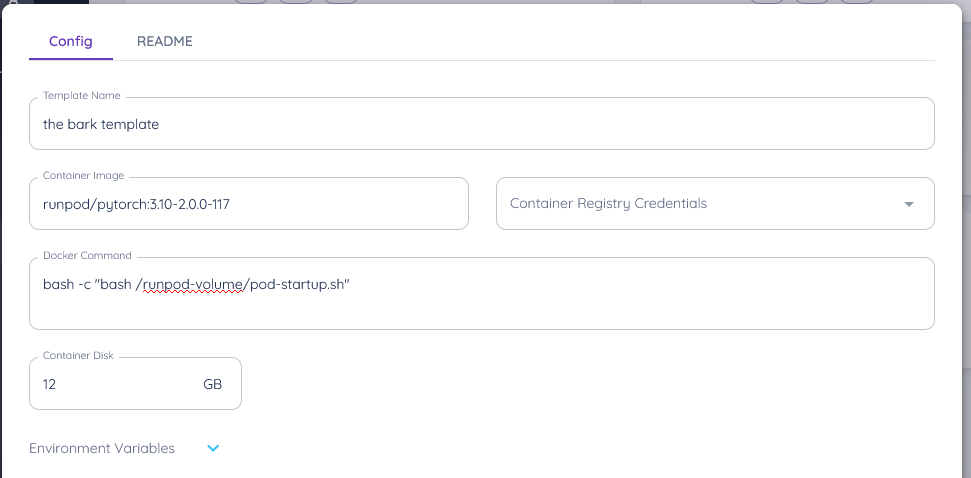971x478 pixels.
Task: Expand the Environment Variables section label
Action: (102, 448)
